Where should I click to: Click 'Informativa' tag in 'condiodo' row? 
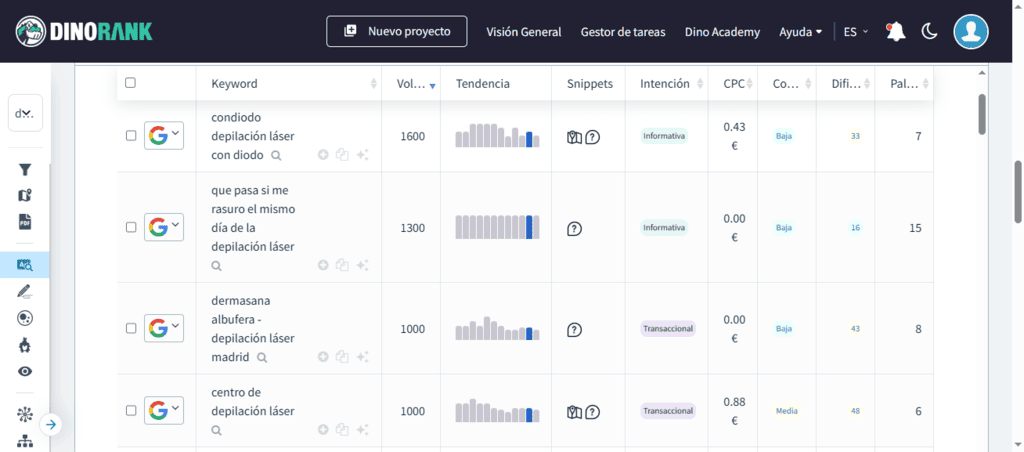point(664,137)
